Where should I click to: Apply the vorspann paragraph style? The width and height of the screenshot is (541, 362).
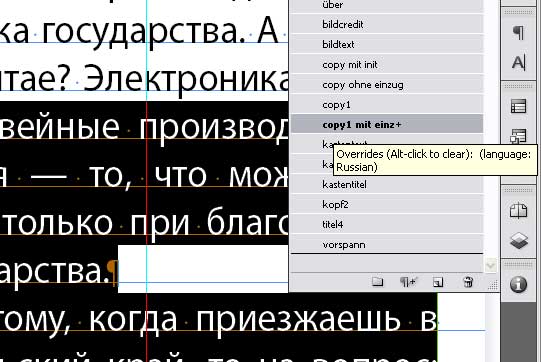pos(386,245)
